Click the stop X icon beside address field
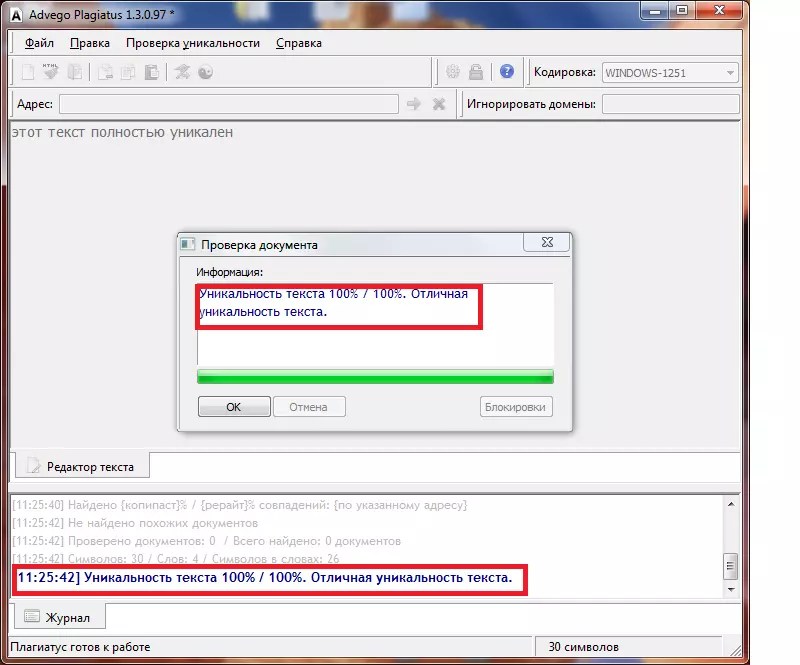Viewport: 800px width, 665px height. click(439, 104)
